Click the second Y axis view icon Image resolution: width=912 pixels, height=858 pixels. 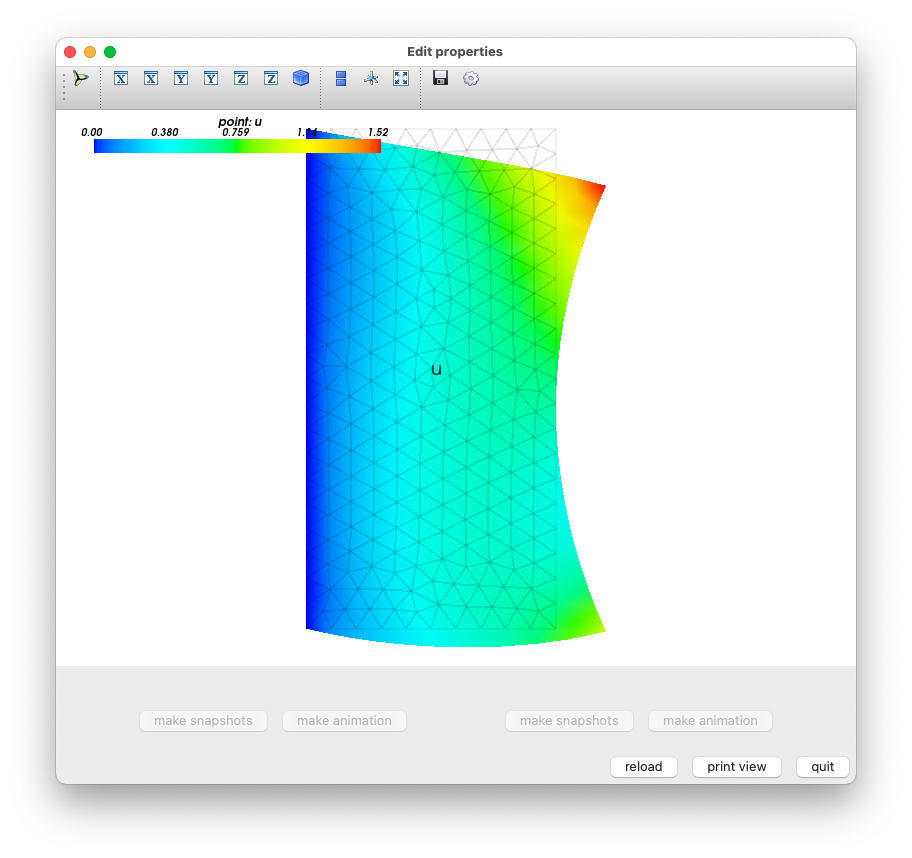point(211,79)
